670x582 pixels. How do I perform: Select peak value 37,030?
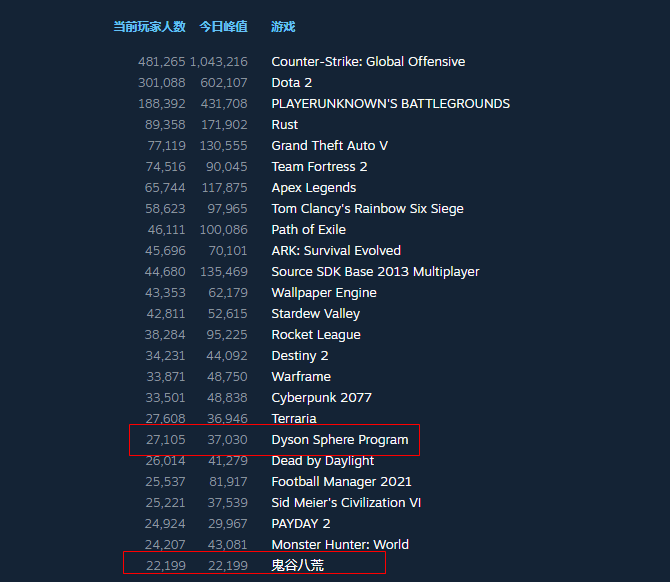pyautogui.click(x=227, y=440)
